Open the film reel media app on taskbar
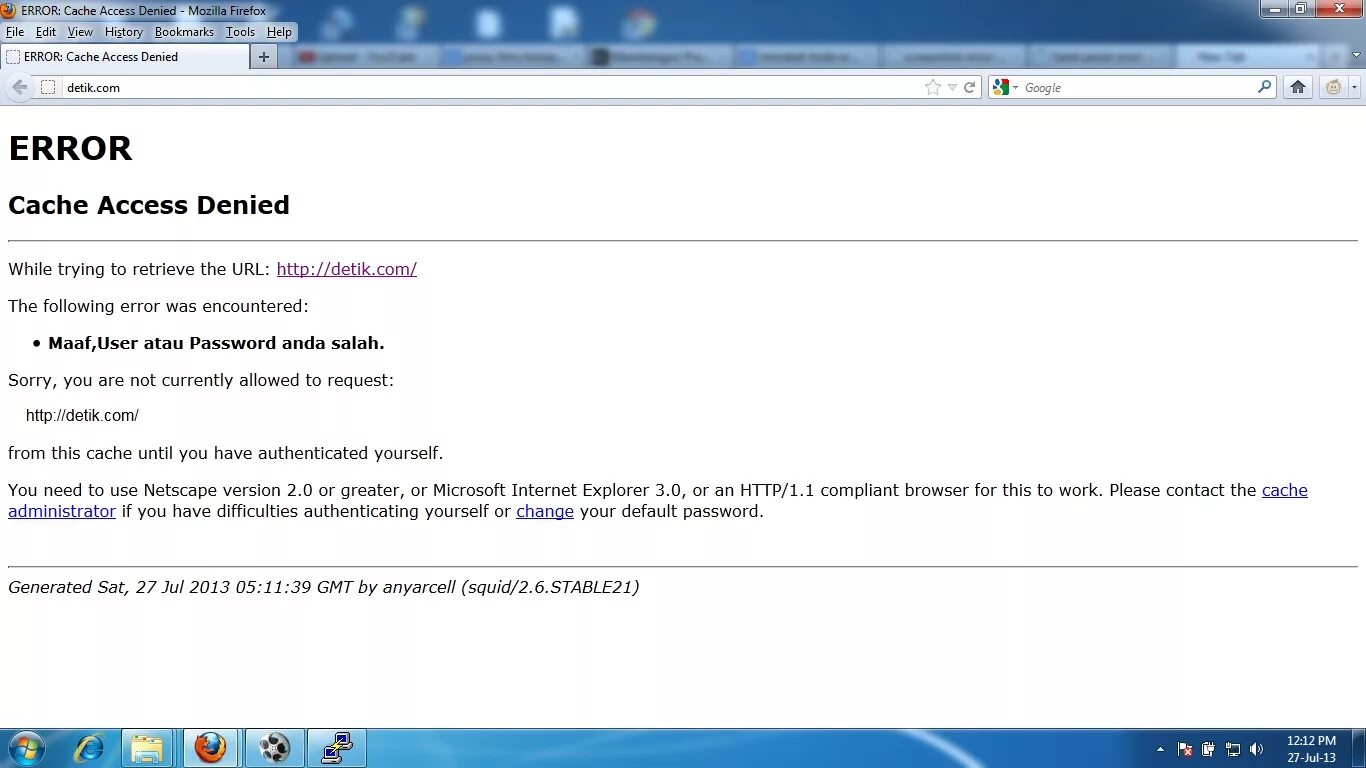The width and height of the screenshot is (1366, 768). (274, 748)
